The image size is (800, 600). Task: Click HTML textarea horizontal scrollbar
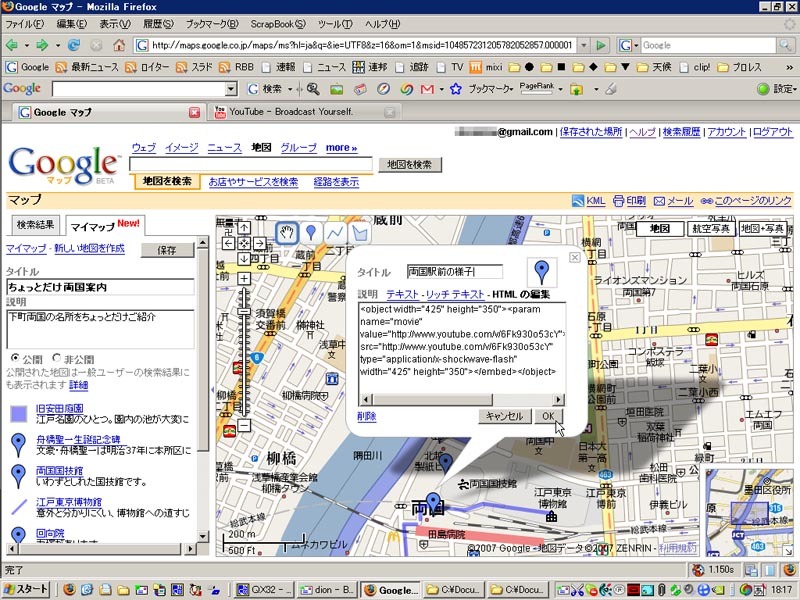tap(462, 399)
